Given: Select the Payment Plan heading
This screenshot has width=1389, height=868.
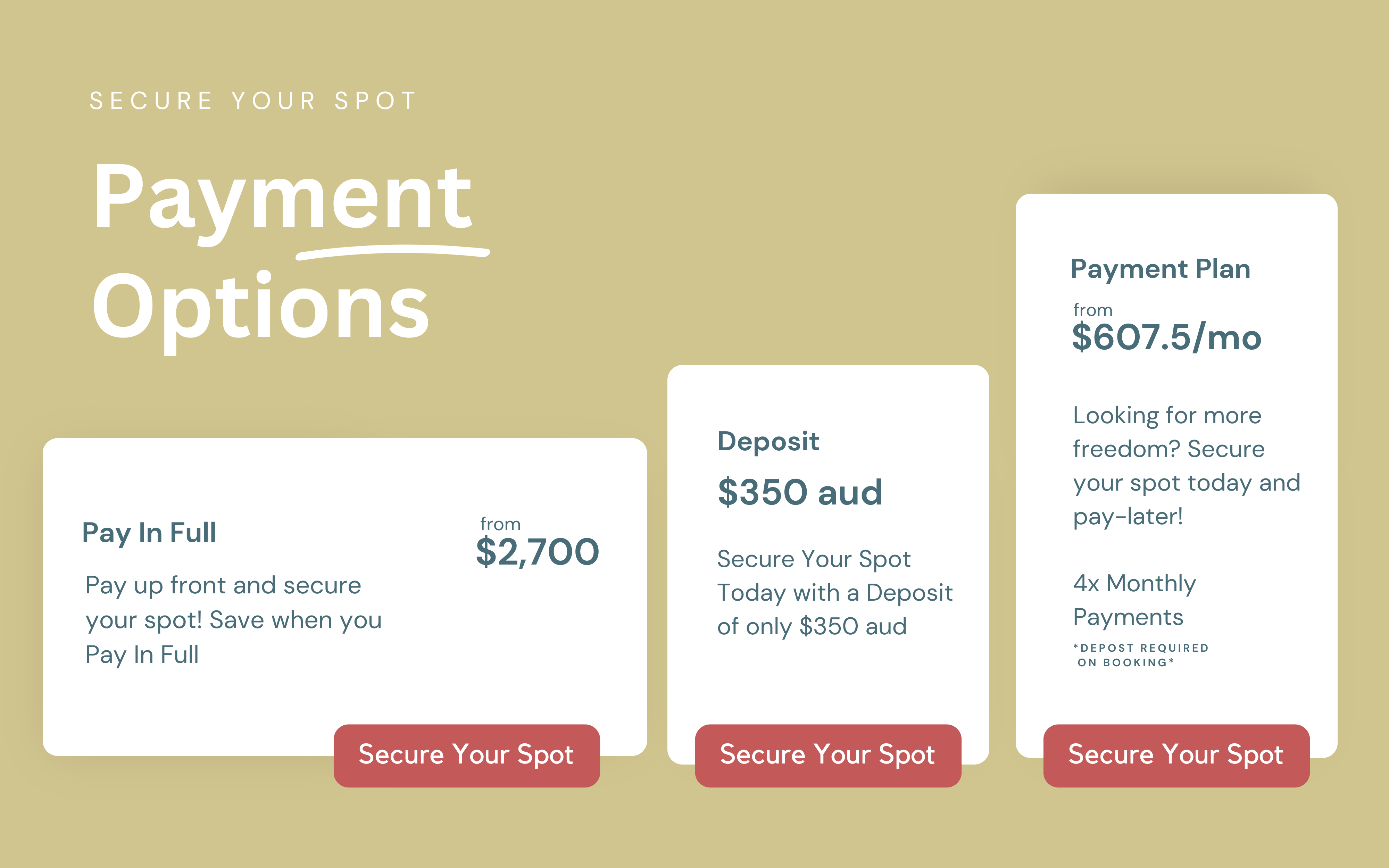Looking at the screenshot, I should (1160, 269).
